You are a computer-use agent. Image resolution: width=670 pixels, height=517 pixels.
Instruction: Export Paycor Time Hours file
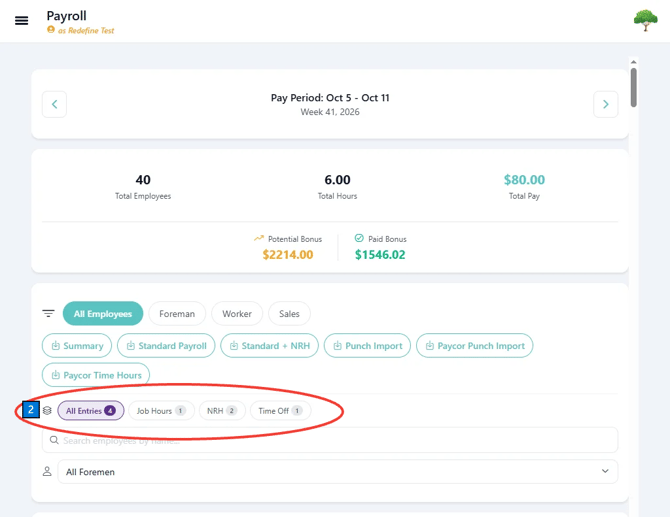click(x=96, y=375)
